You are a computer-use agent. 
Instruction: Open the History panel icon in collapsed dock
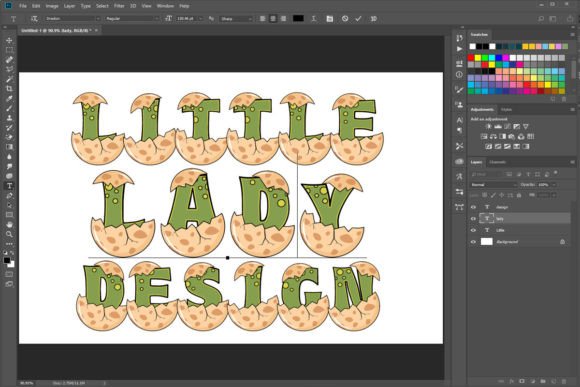click(x=459, y=38)
